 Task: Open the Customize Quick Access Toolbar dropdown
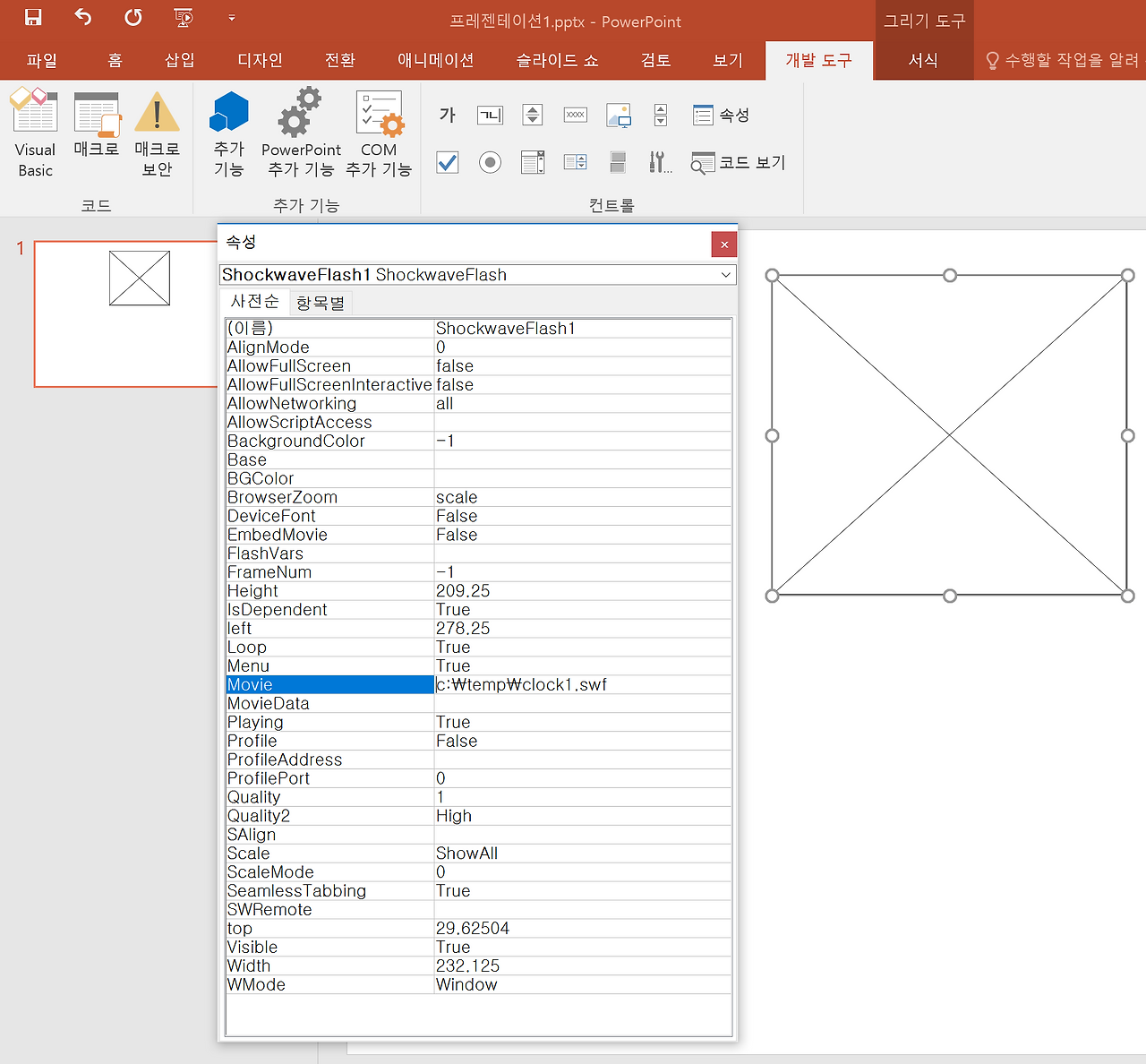click(232, 18)
